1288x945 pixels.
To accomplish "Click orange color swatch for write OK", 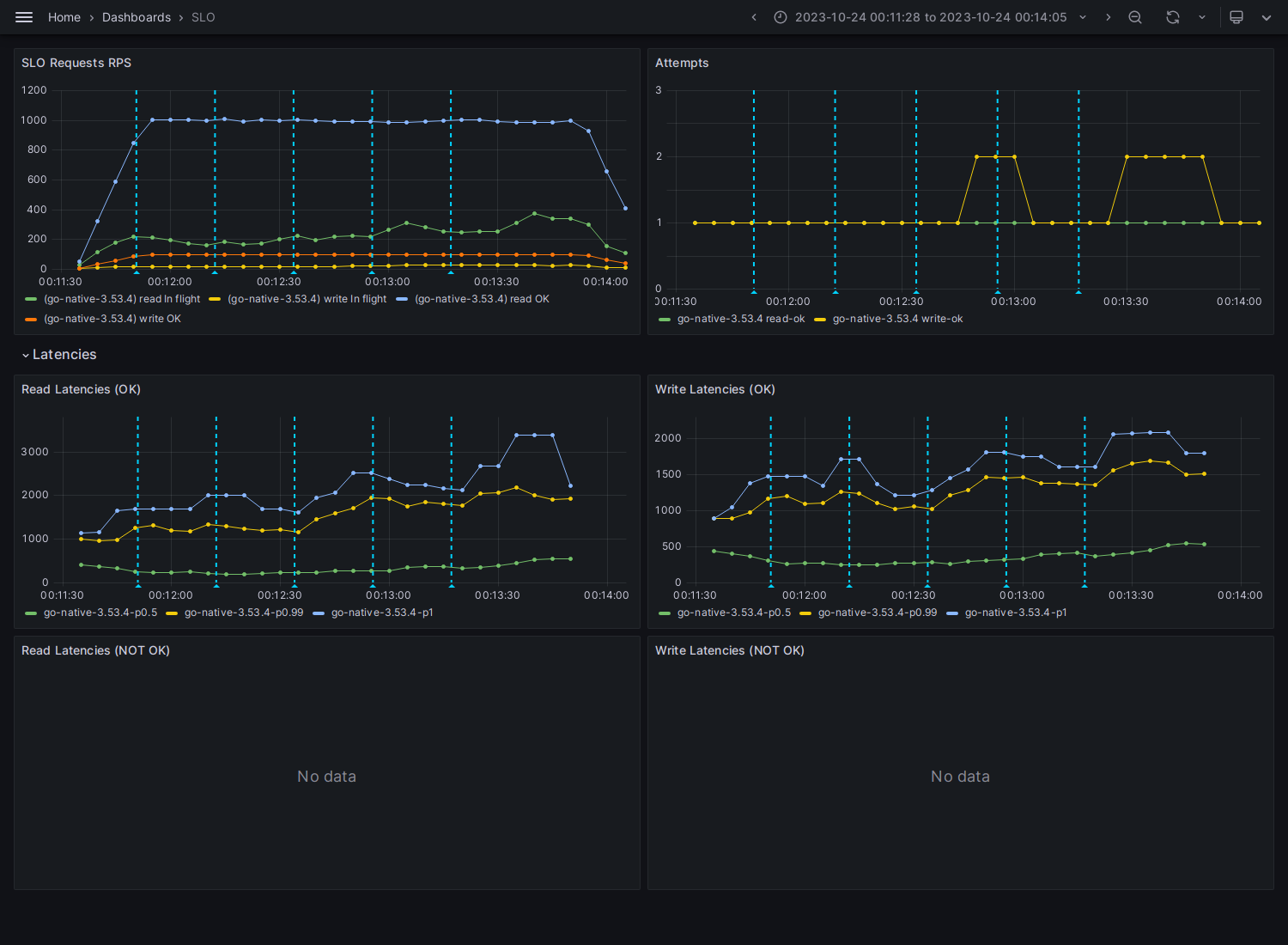I will [31, 319].
